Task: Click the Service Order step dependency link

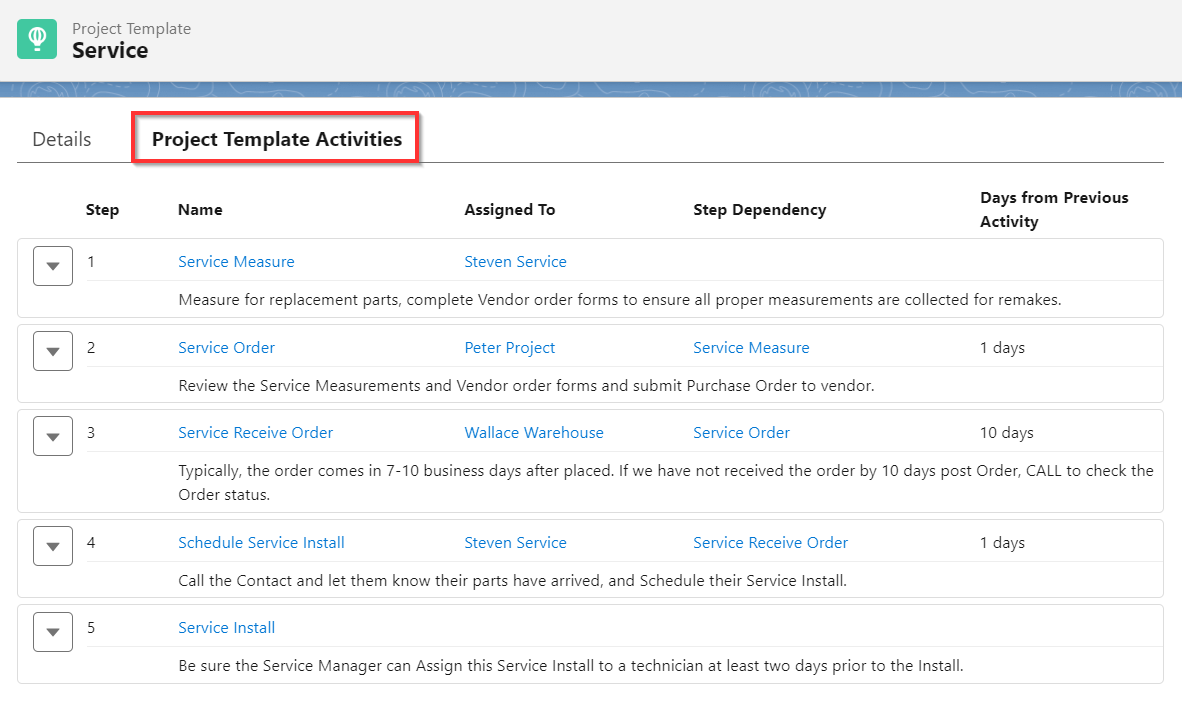Action: [x=741, y=432]
